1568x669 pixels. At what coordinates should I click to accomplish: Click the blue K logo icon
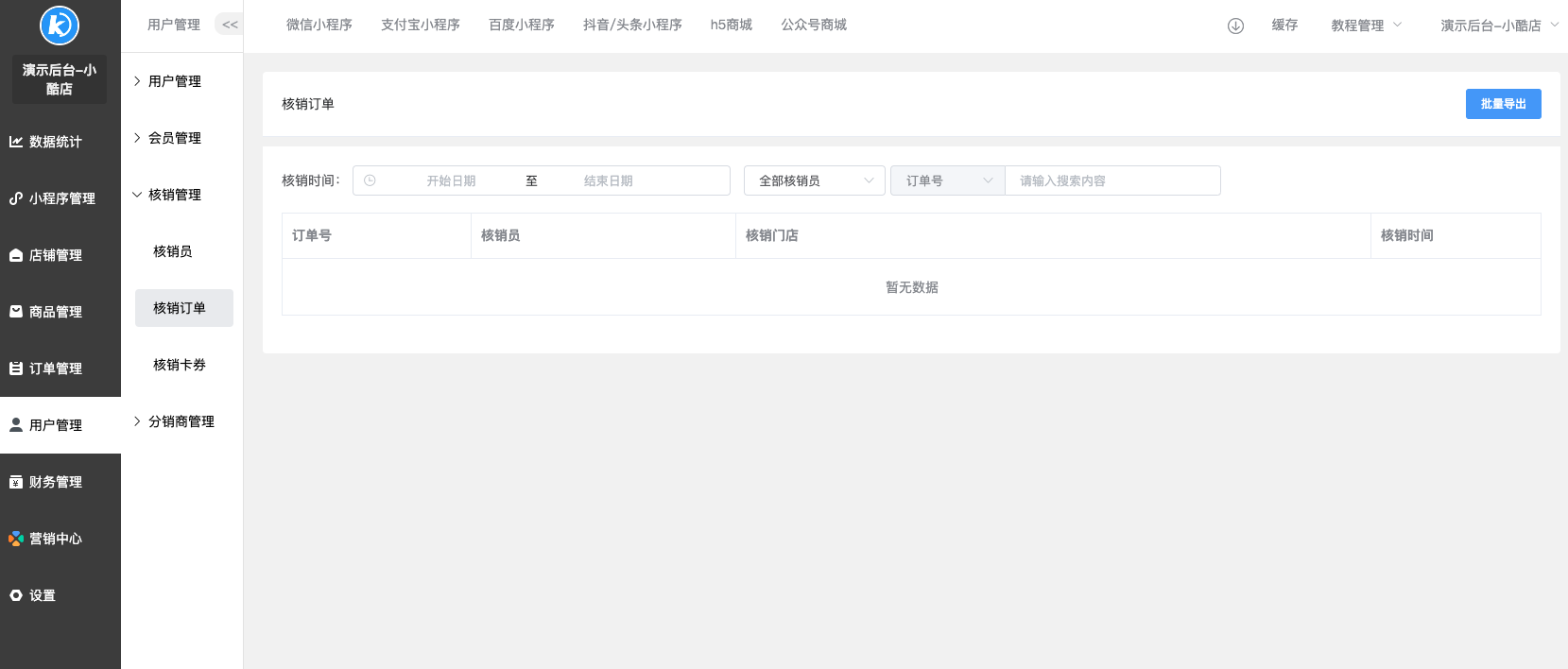pyautogui.click(x=60, y=25)
